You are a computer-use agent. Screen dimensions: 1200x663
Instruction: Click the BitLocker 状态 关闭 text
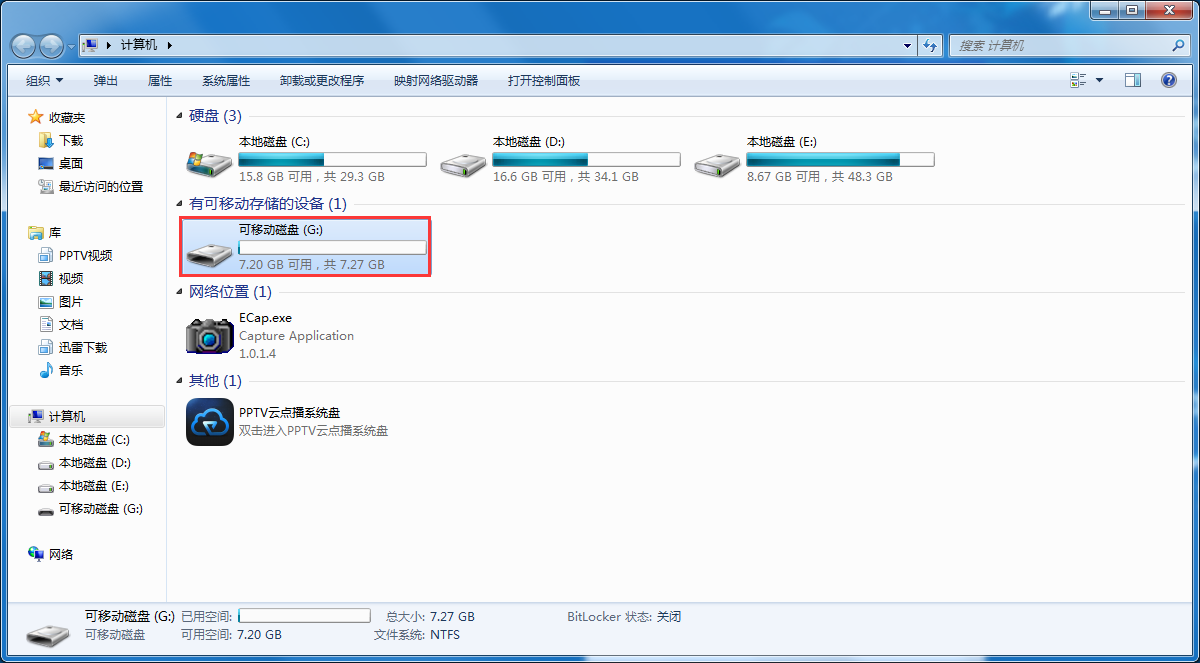624,617
